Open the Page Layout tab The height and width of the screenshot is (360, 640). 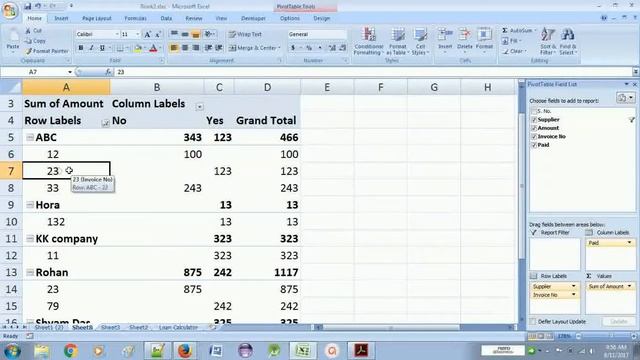coord(97,18)
